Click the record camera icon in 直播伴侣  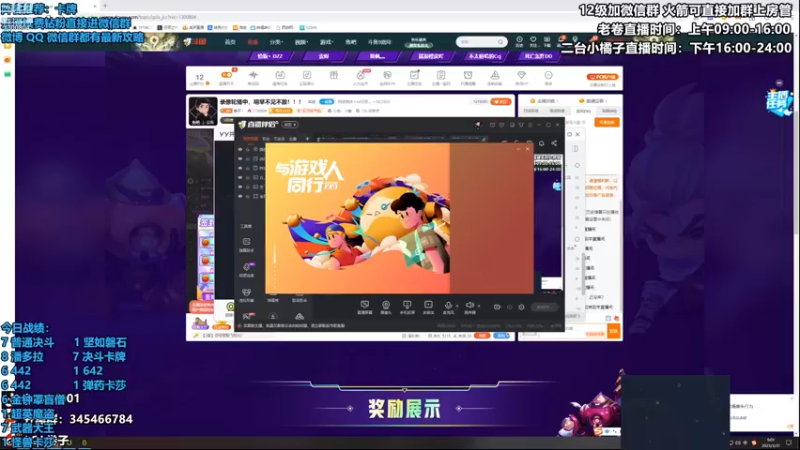497,307
